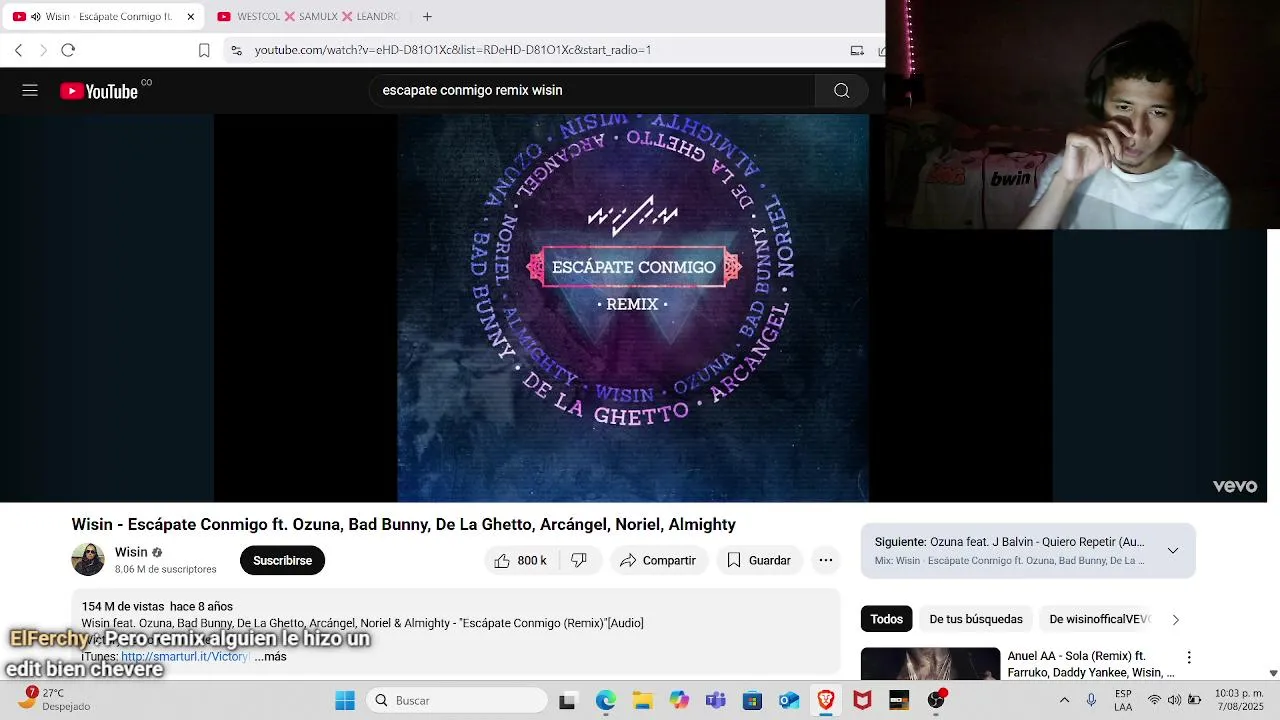Image resolution: width=1280 pixels, height=720 pixels.
Task: Open Task View on the taskbar
Action: (567, 700)
